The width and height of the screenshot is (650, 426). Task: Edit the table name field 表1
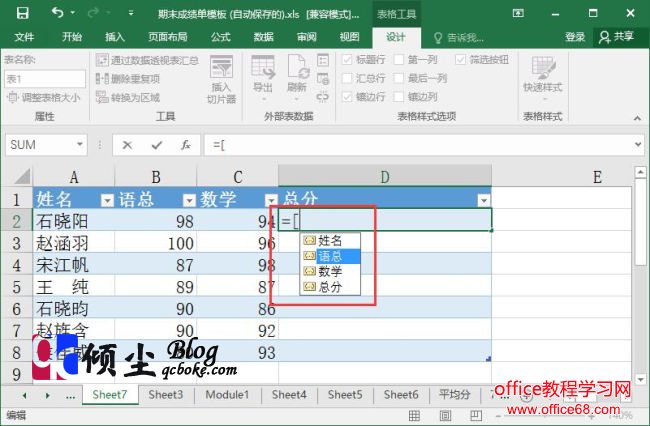(x=45, y=79)
